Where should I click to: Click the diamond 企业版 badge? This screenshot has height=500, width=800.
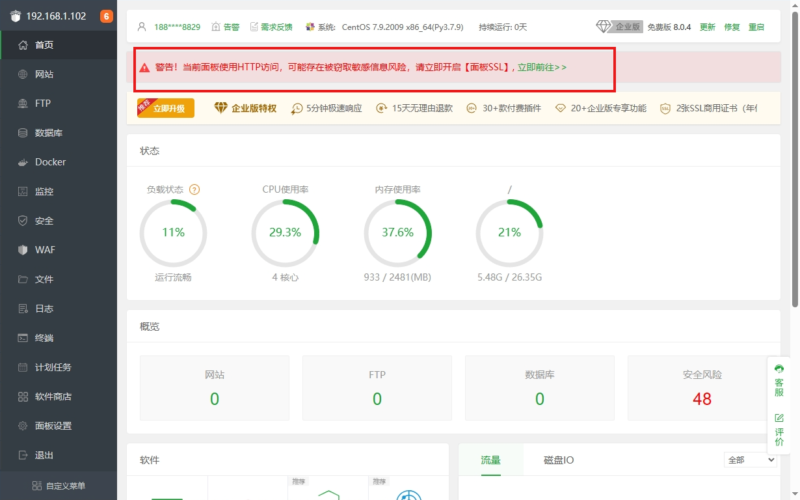619,27
